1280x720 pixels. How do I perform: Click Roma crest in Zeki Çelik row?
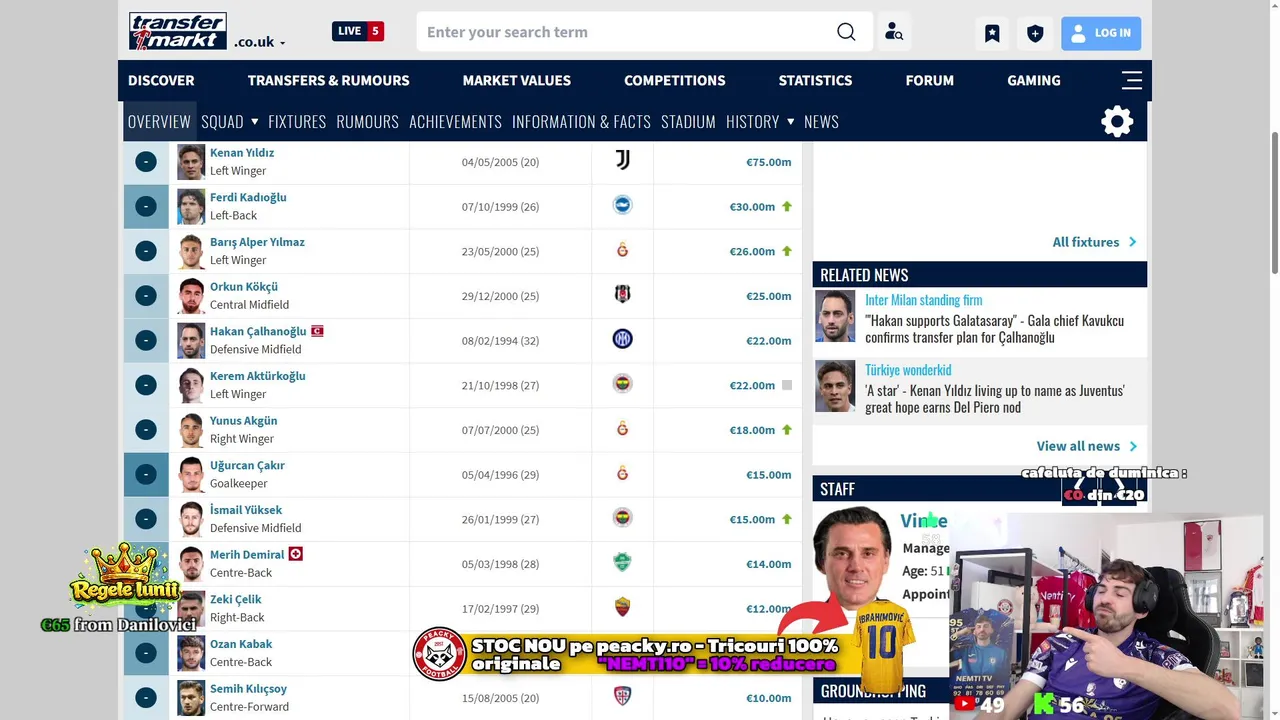622,607
